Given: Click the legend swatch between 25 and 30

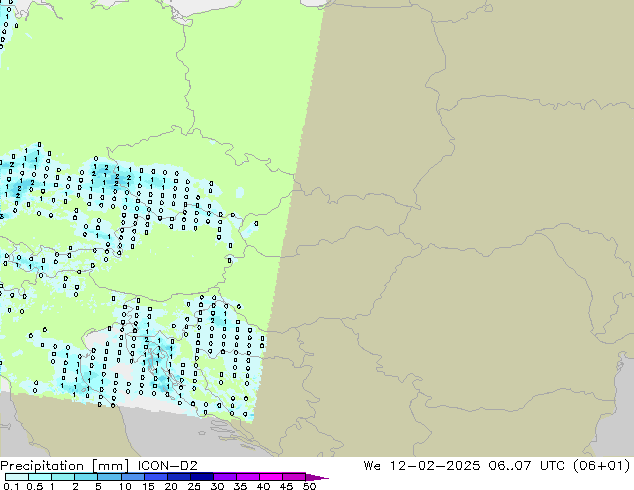Looking at the screenshot, I should tap(201, 477).
